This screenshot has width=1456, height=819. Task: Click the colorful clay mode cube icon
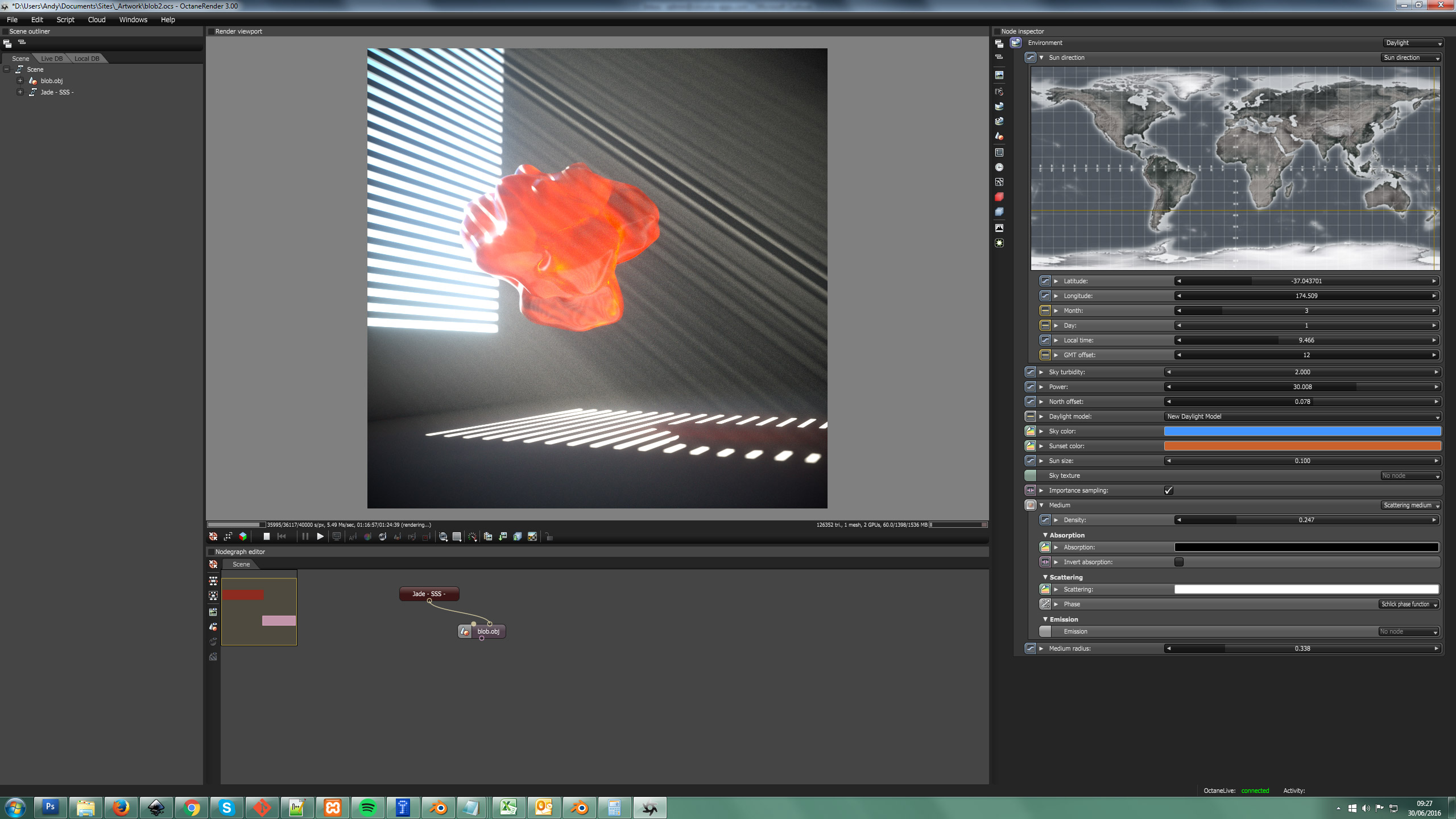pyautogui.click(x=243, y=536)
